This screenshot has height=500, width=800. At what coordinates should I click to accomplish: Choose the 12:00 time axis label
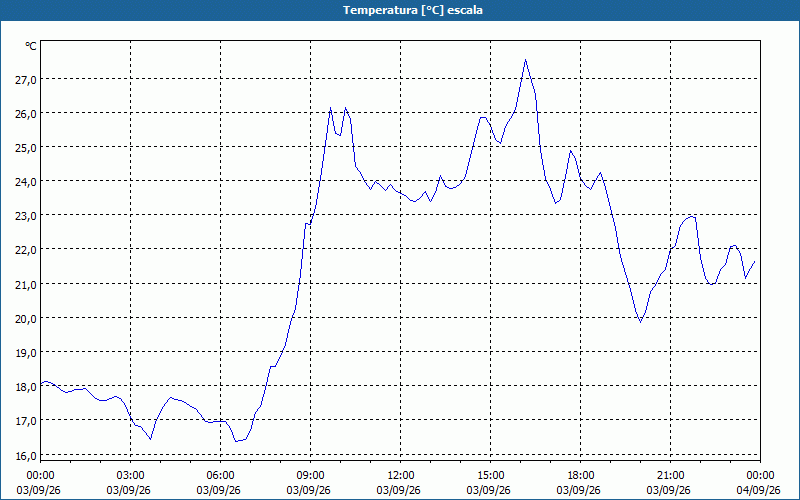point(401,476)
